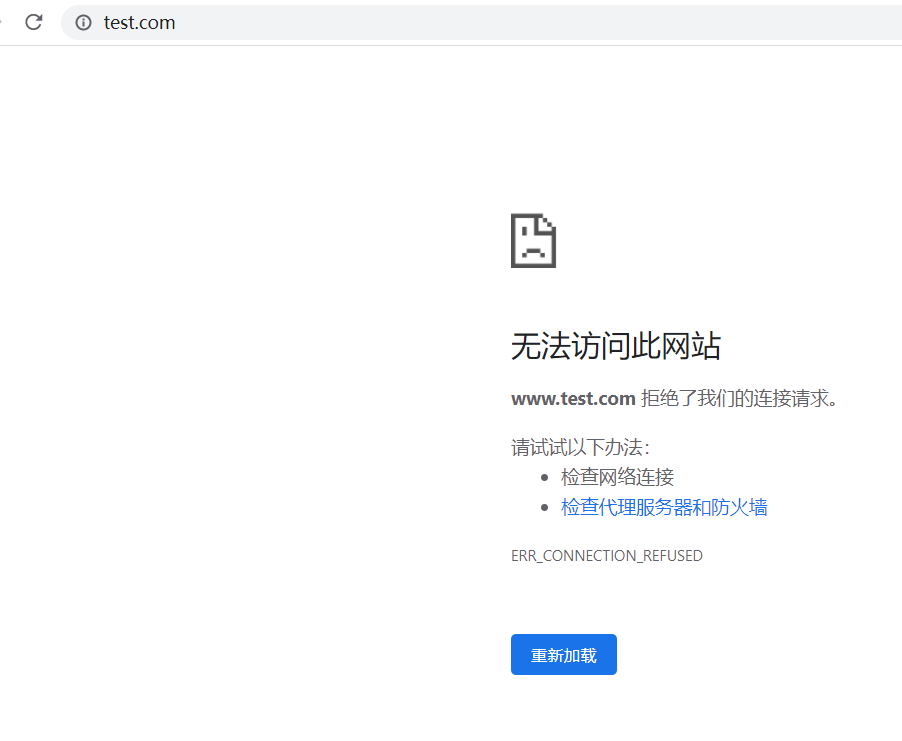Click the 请试试以下办法 text line
Screen dimensions: 902x741
click(x=580, y=447)
